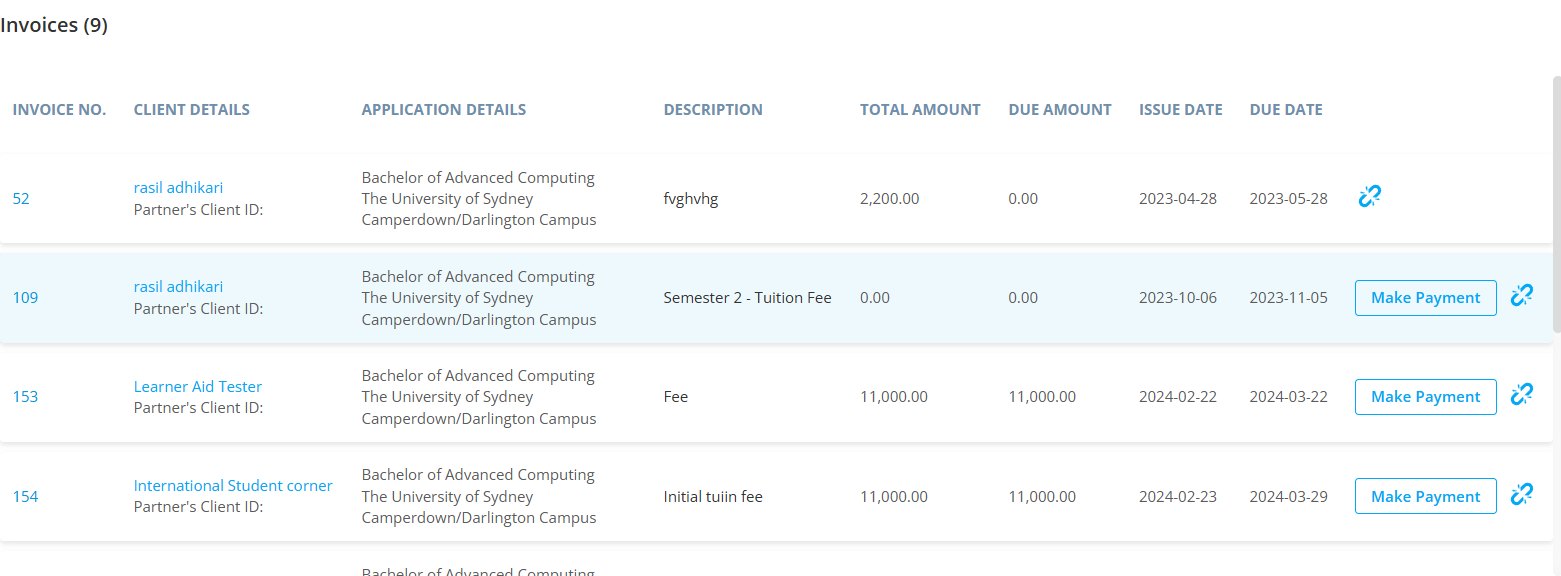
Task: Click the ISSUE DATE column header
Action: click(x=1181, y=110)
